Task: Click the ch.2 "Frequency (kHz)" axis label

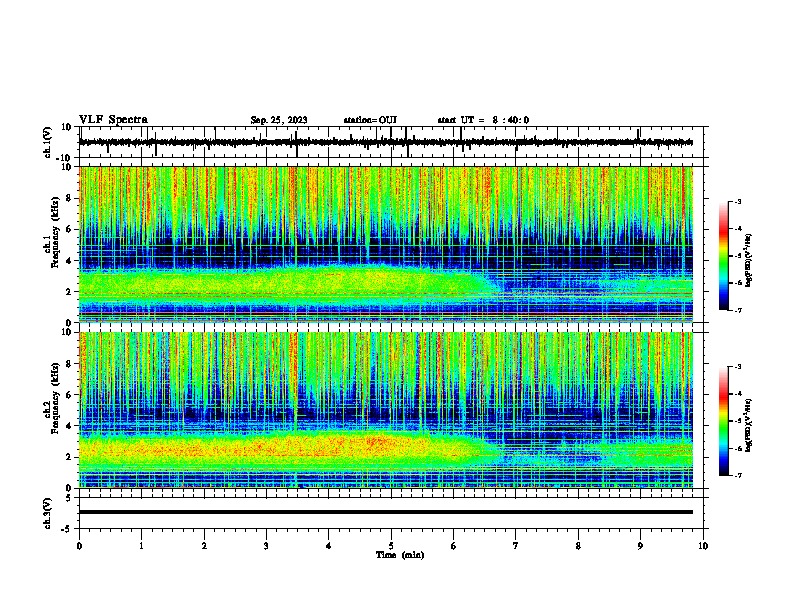Action: [x=55, y=398]
